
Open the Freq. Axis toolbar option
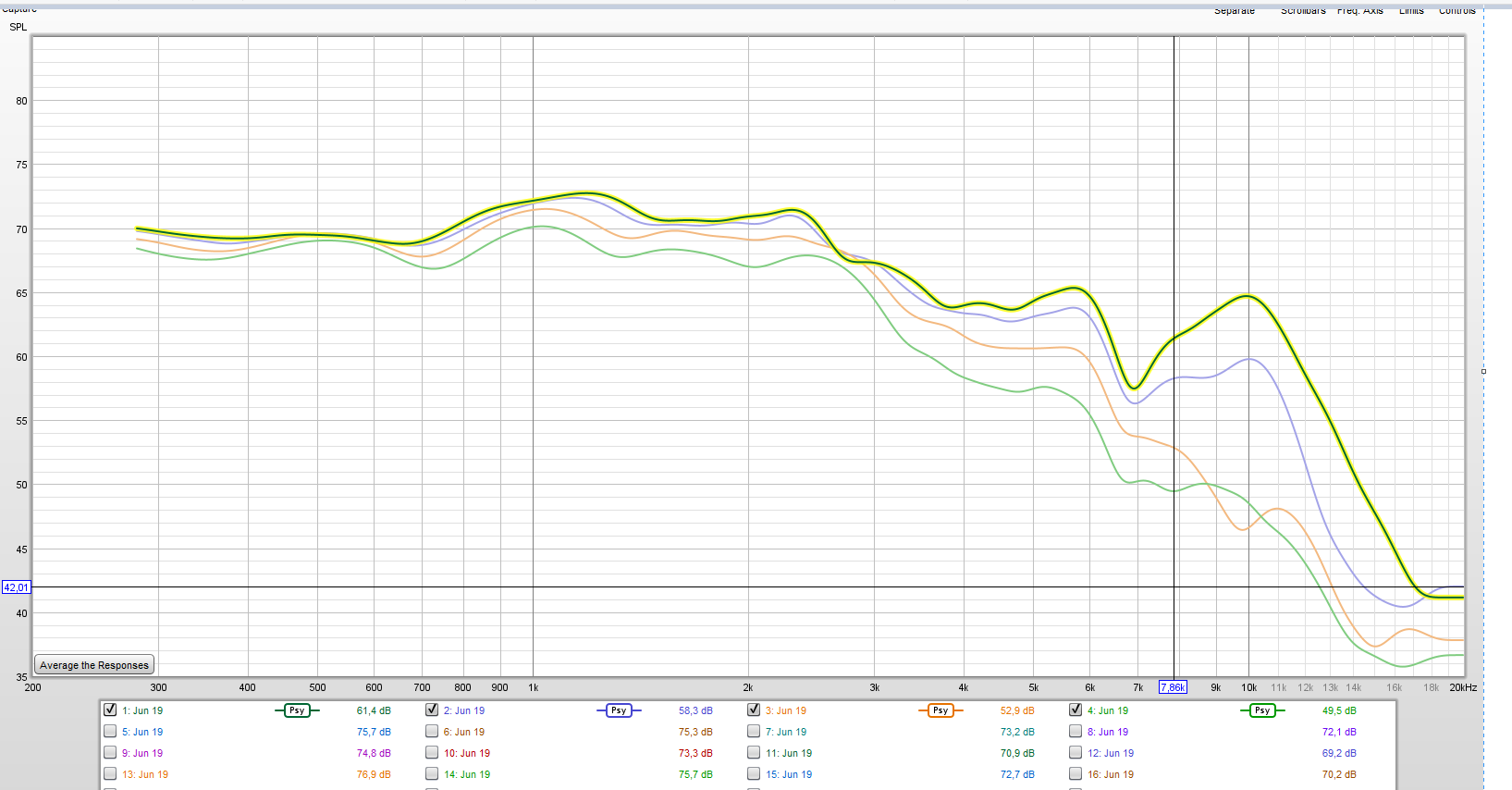tap(1360, 10)
